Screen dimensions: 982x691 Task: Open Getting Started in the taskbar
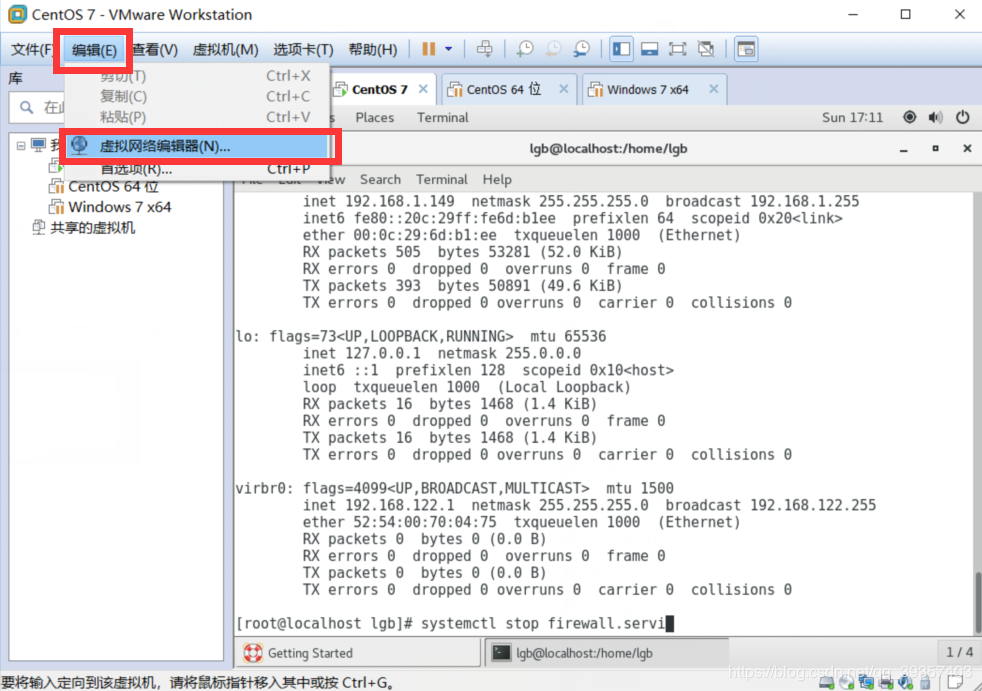pos(358,653)
